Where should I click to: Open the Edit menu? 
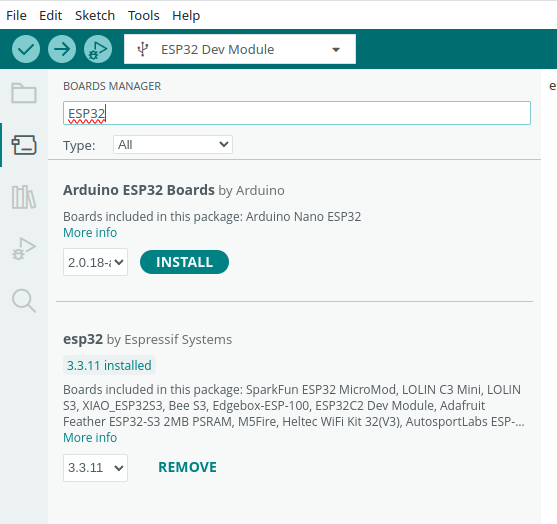coord(50,16)
